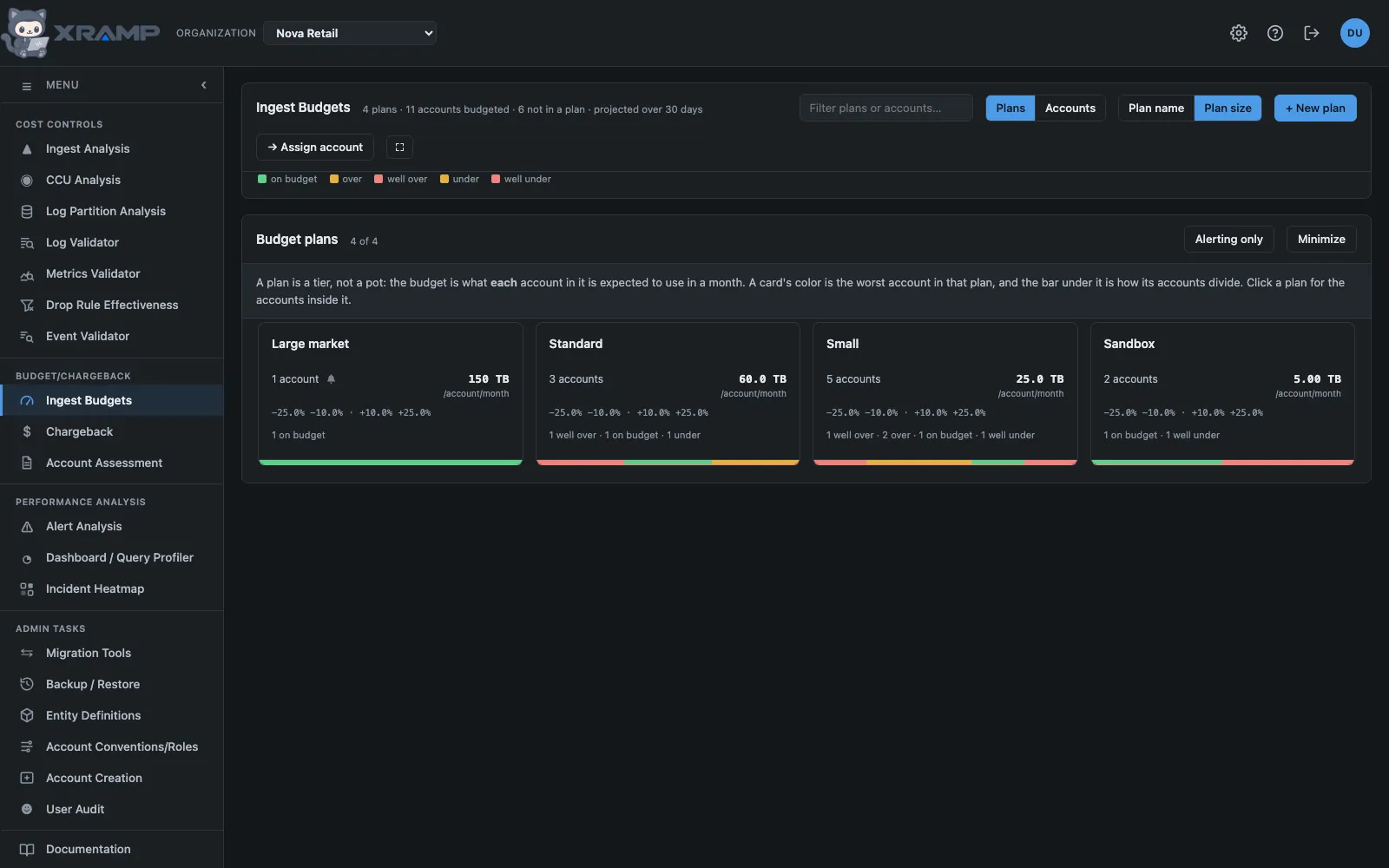The width and height of the screenshot is (1389, 868).
Task: Click the bell icon on Large market card
Action: 331,379
